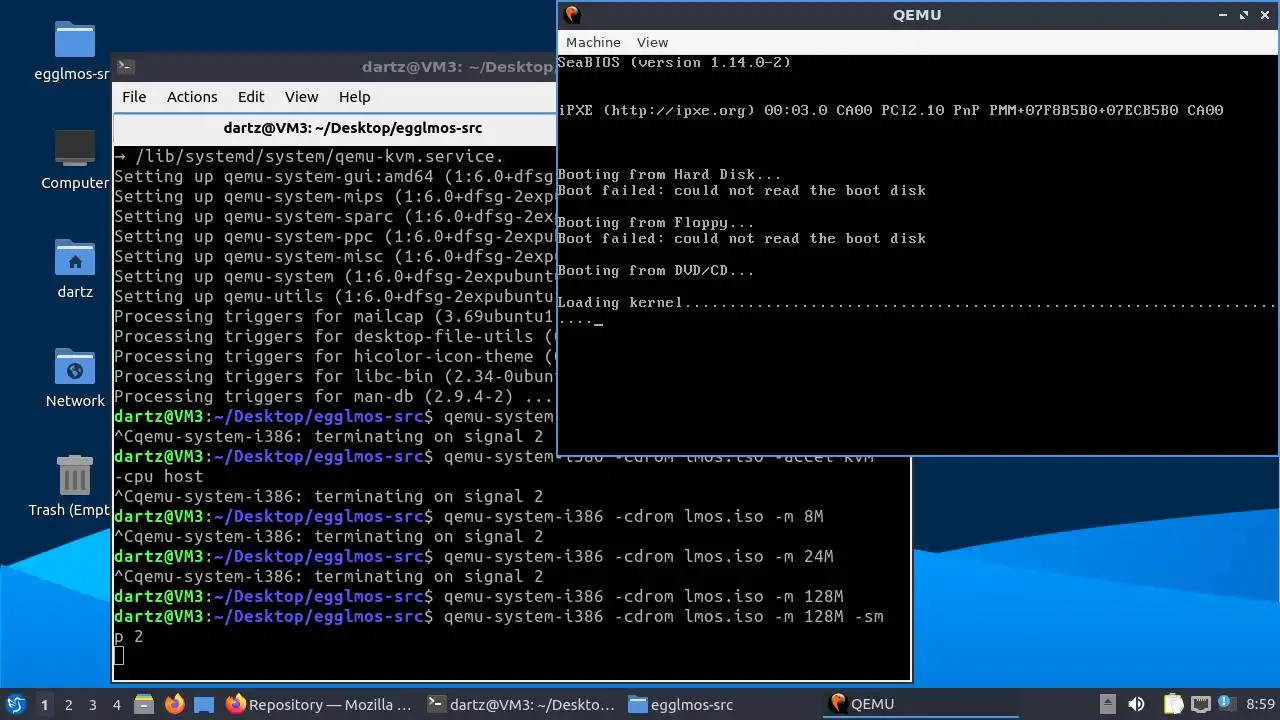Switch to the egglmos-src file manager taskbar entry

(721, 704)
